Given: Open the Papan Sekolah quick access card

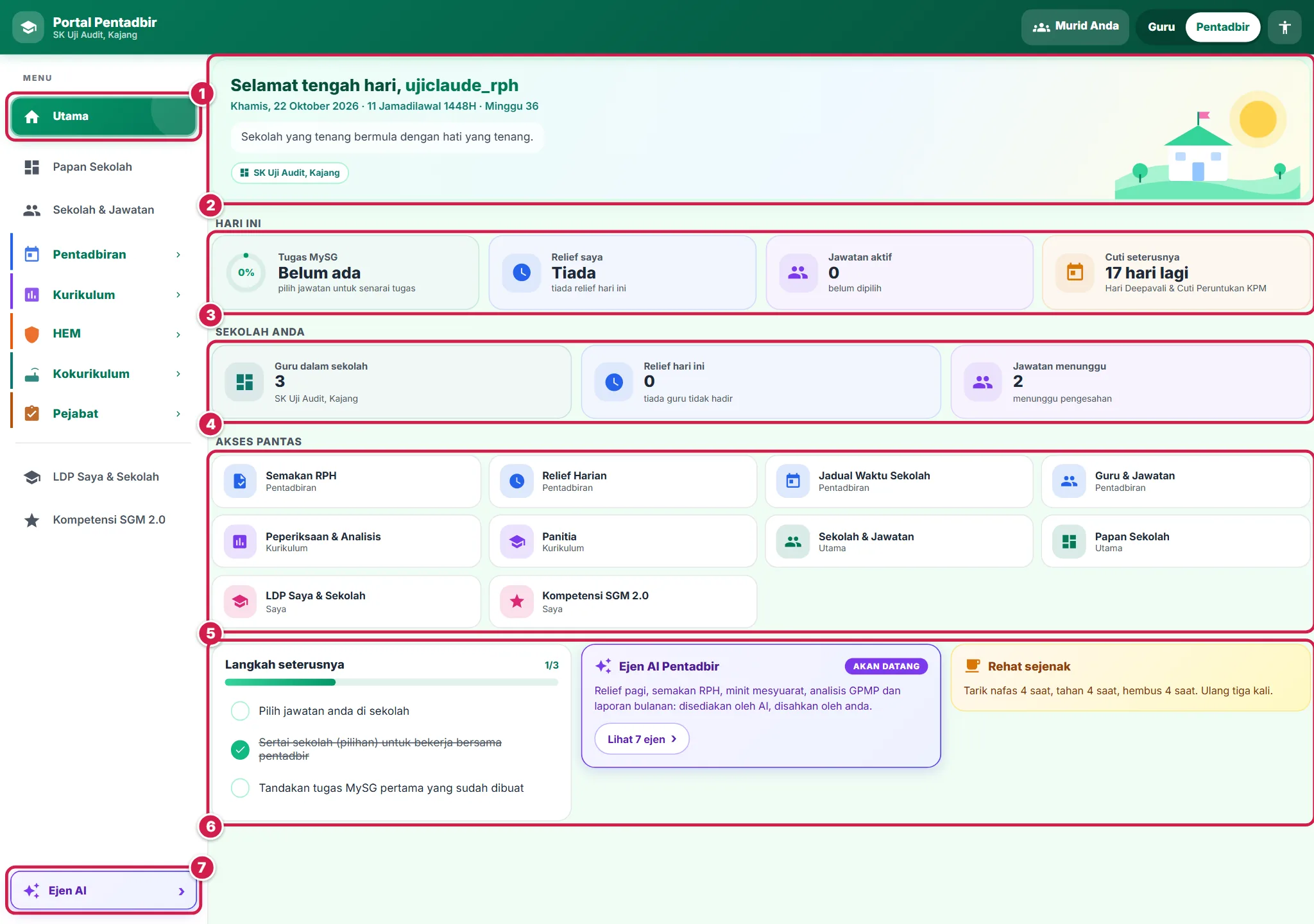Looking at the screenshot, I should tap(1175, 542).
